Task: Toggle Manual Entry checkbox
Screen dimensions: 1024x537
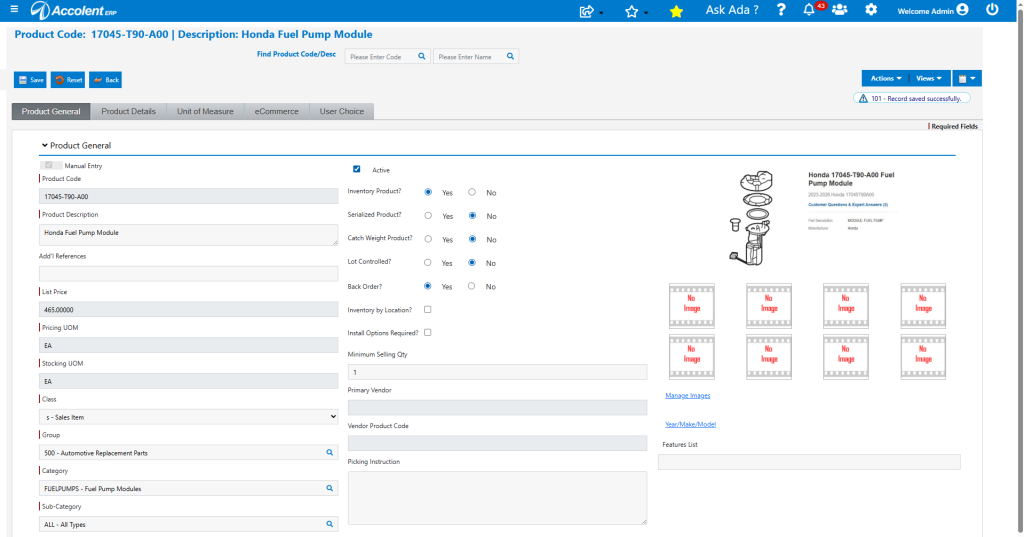Action: 49,165
